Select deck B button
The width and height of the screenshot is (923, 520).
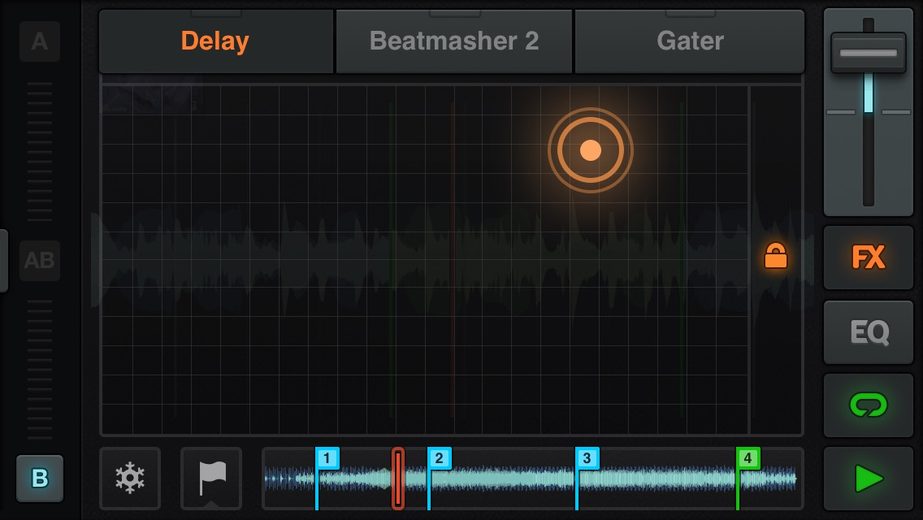(39, 478)
